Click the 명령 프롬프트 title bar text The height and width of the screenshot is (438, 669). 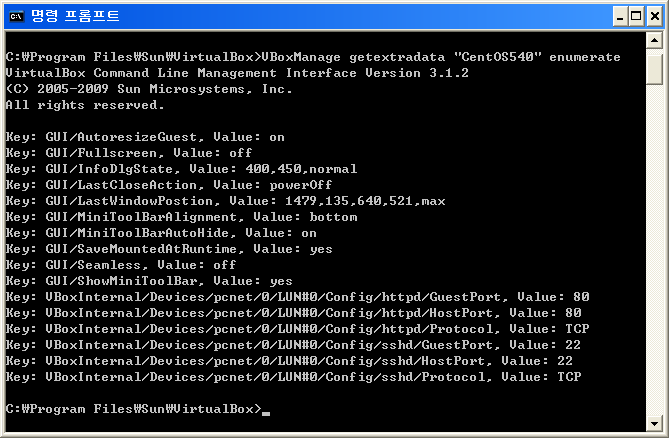75,16
